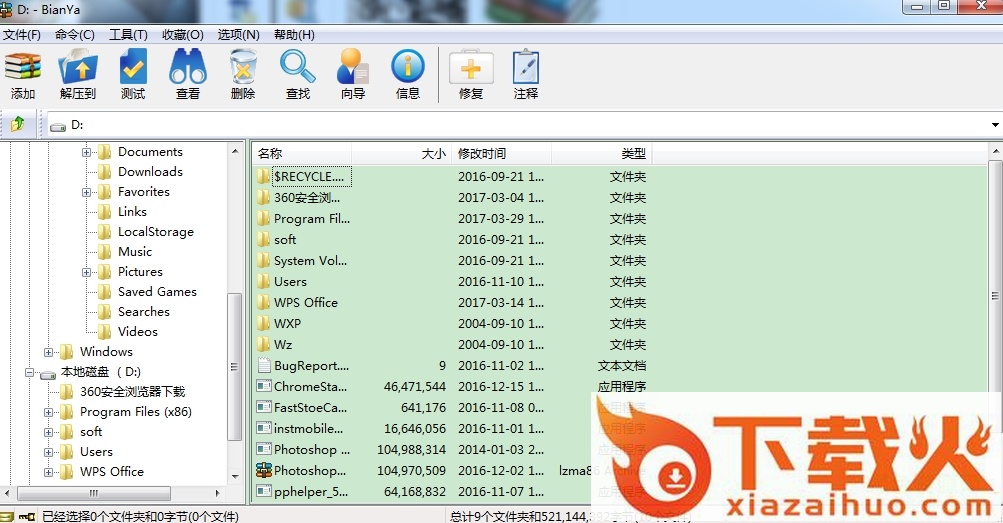This screenshot has width=1003, height=523.
Task: Click the ChromeSta application file icon
Action: click(x=264, y=386)
